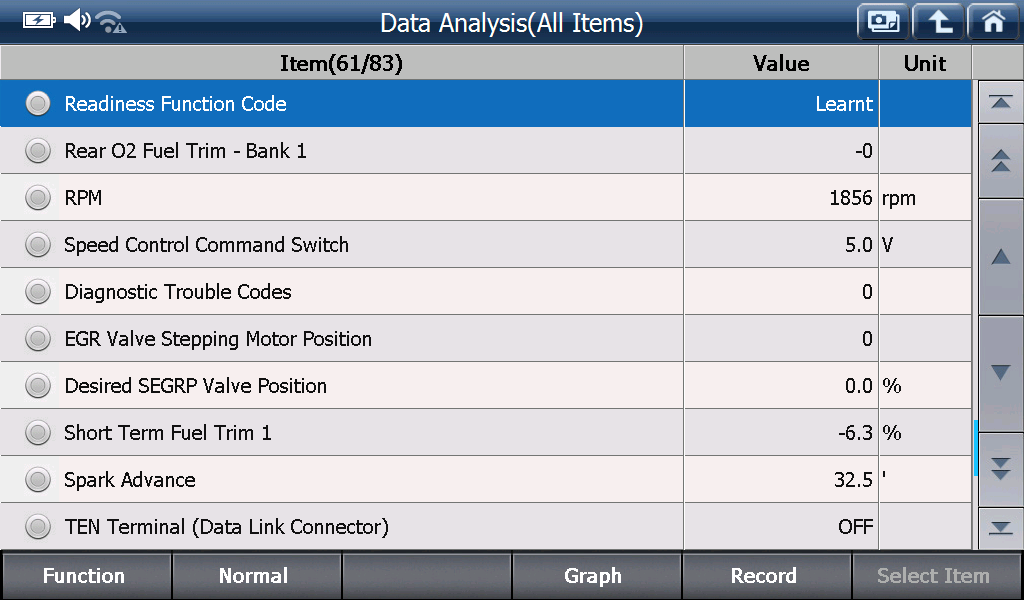
Task: Select the Spark Advance radio button
Action: pos(38,479)
